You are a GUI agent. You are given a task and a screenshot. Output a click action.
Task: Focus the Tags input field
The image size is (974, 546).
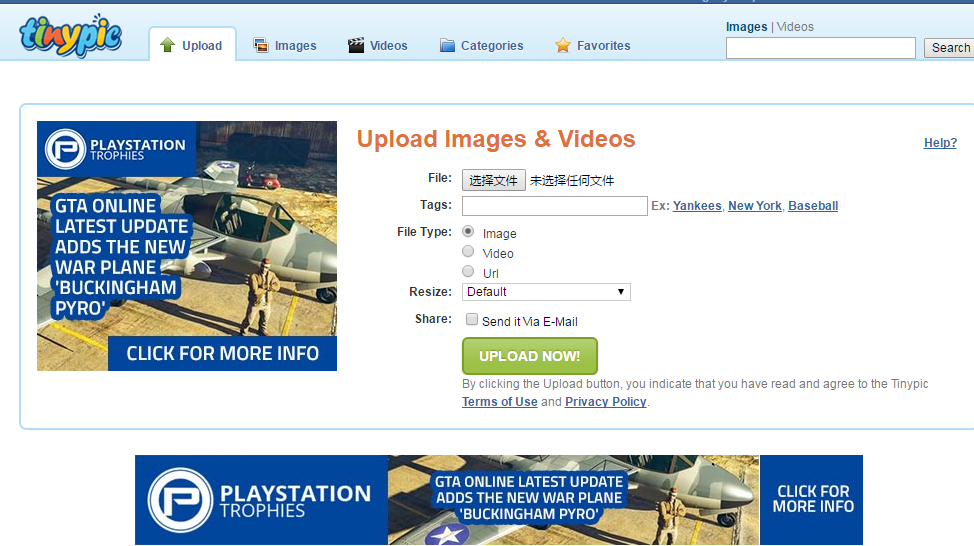pos(555,206)
